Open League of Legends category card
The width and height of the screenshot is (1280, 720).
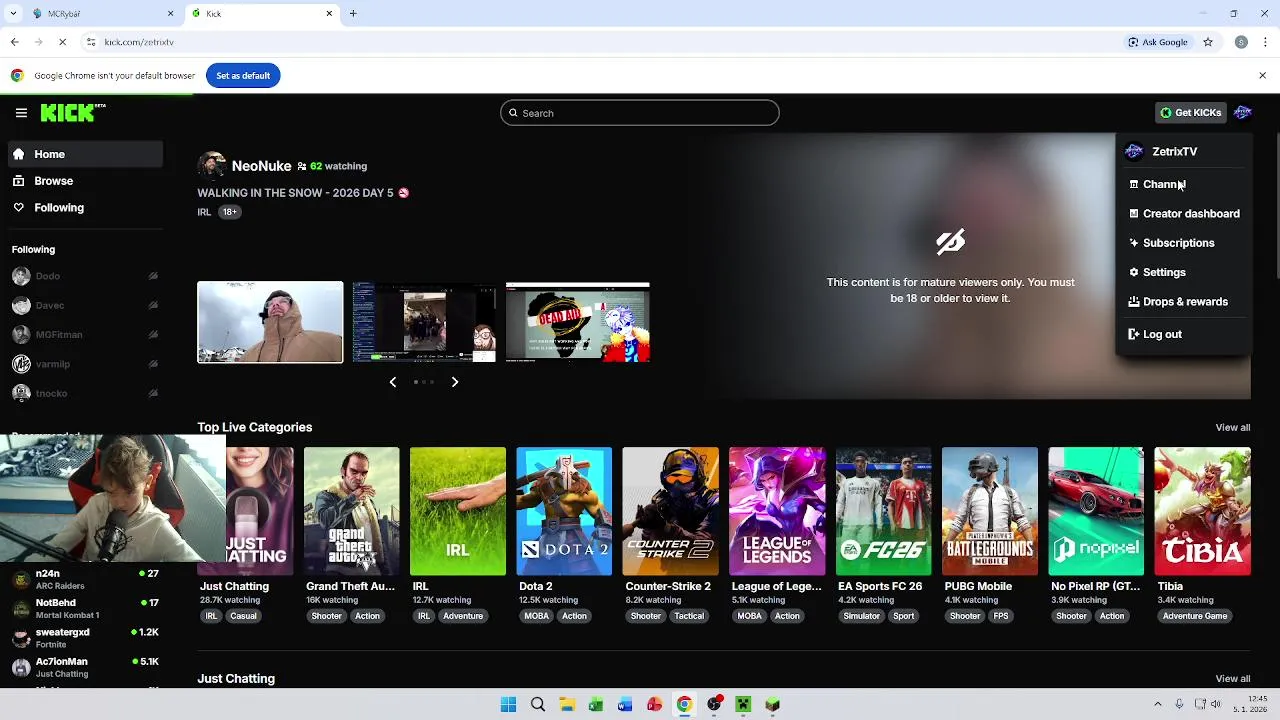(777, 511)
